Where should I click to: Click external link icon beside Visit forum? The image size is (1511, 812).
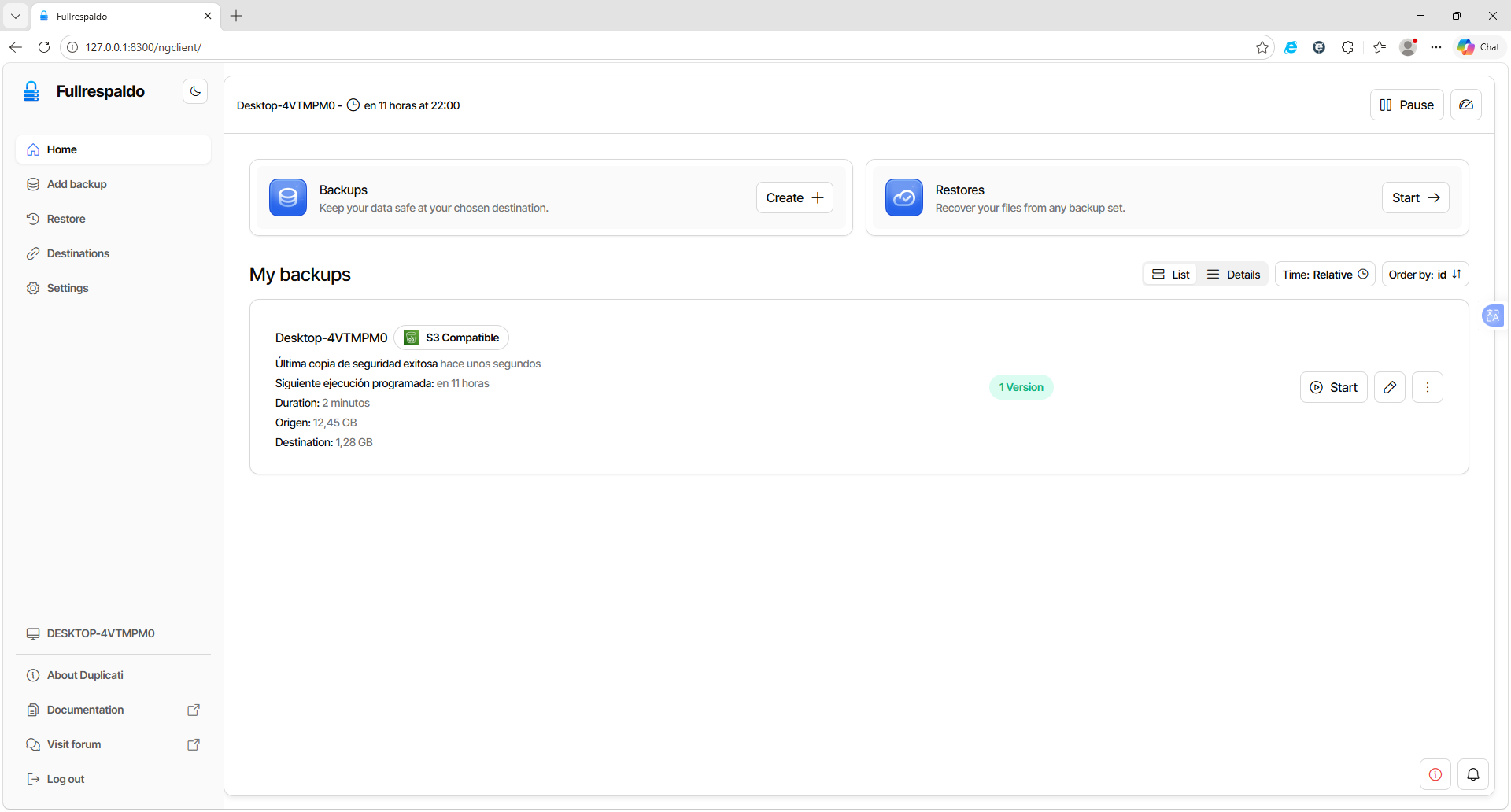pos(194,744)
